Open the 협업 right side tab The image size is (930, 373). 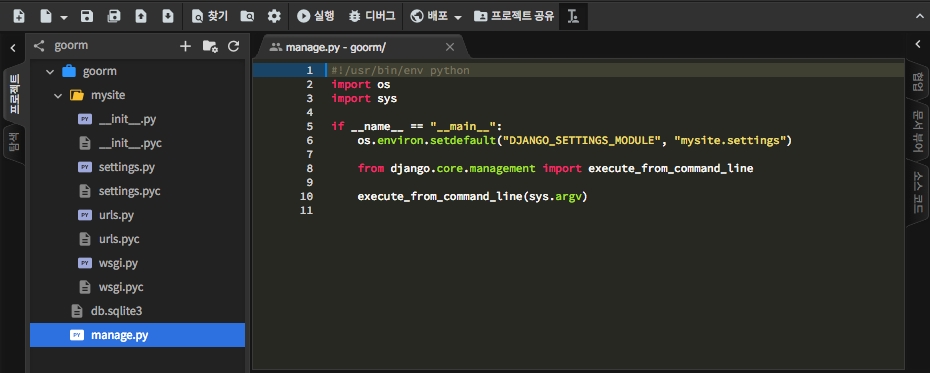[918, 81]
